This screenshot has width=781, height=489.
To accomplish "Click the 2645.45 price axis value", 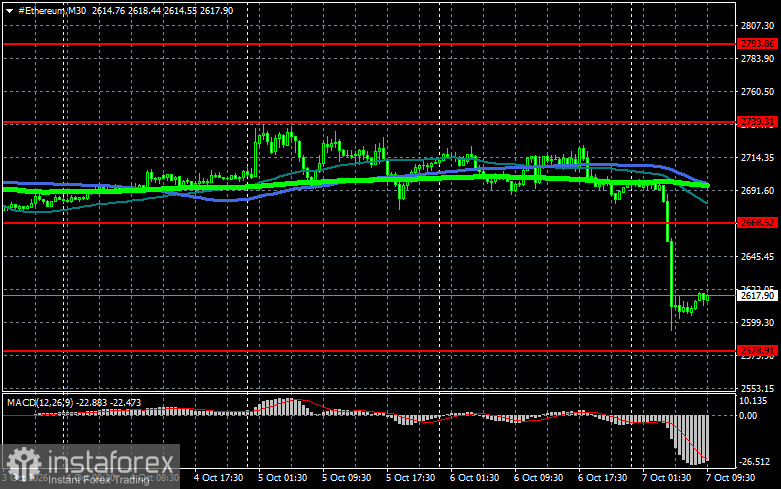I will (x=758, y=256).
